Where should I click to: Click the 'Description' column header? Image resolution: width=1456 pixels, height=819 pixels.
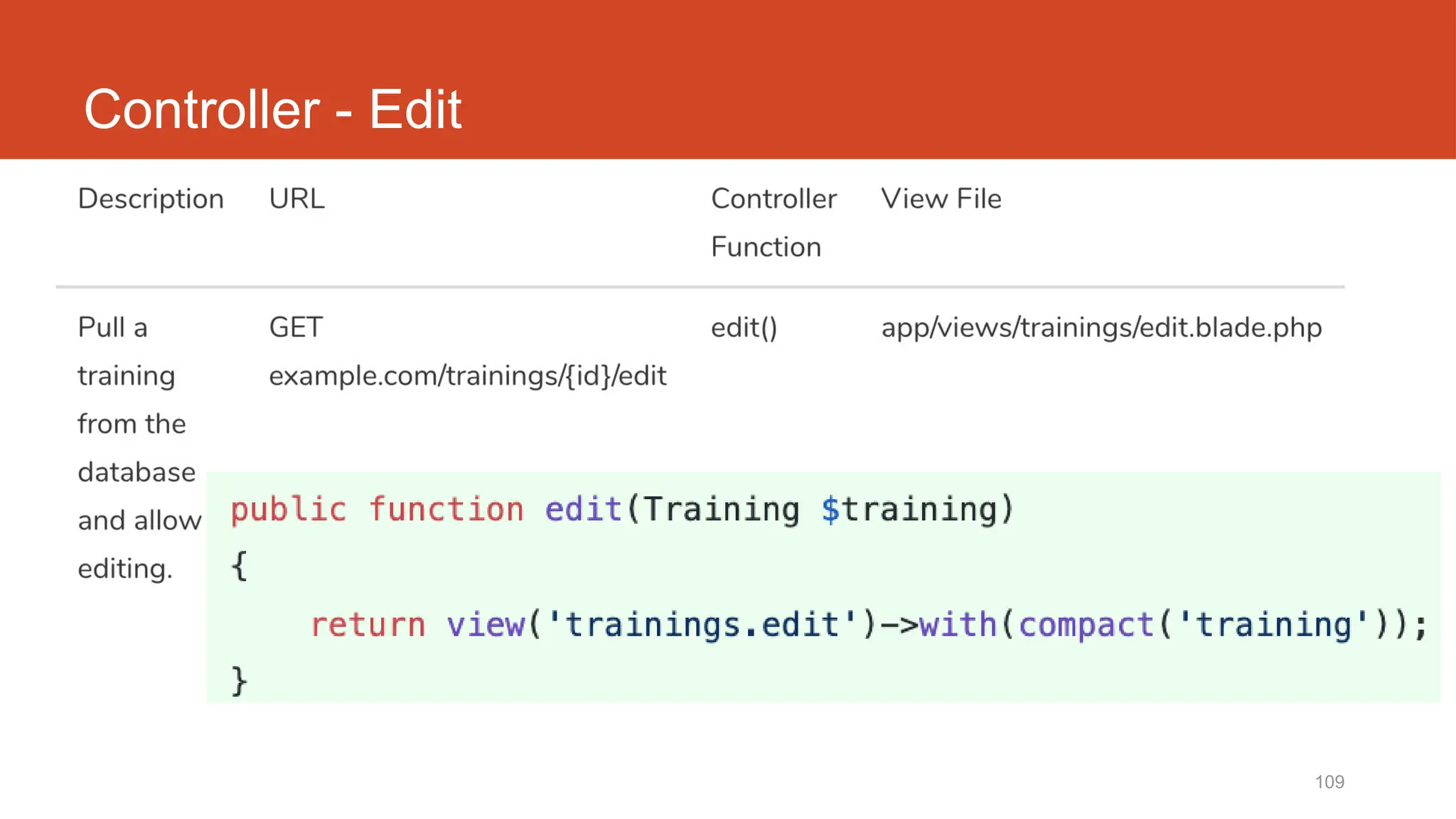[151, 199]
